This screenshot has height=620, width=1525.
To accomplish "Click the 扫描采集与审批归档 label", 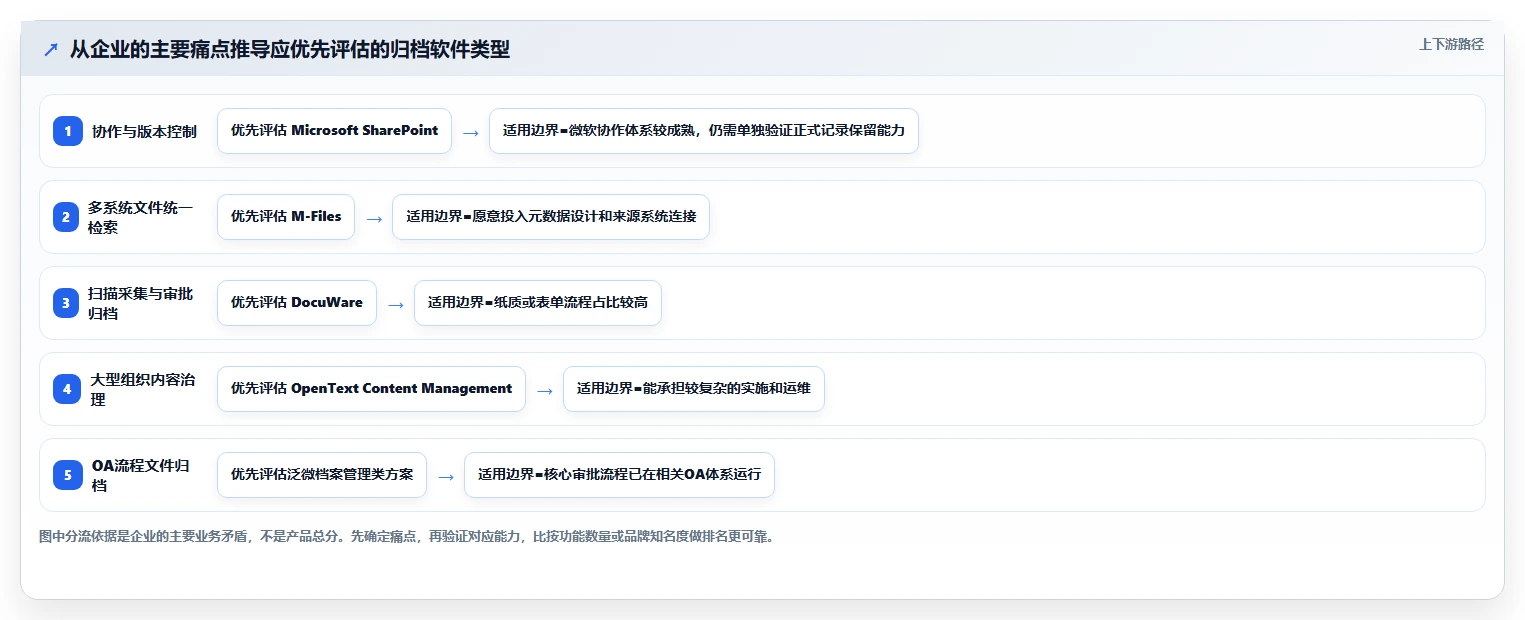I will (140, 303).
